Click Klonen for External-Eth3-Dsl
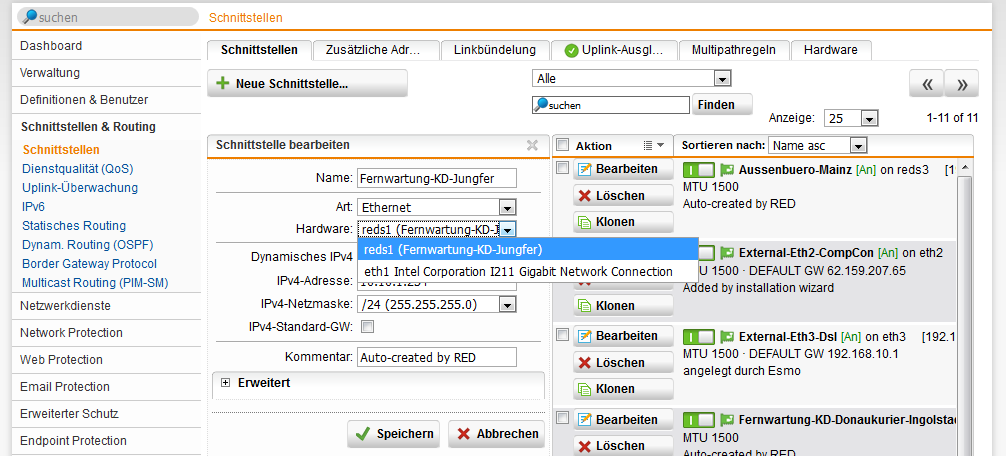This screenshot has width=1006, height=456. (624, 389)
